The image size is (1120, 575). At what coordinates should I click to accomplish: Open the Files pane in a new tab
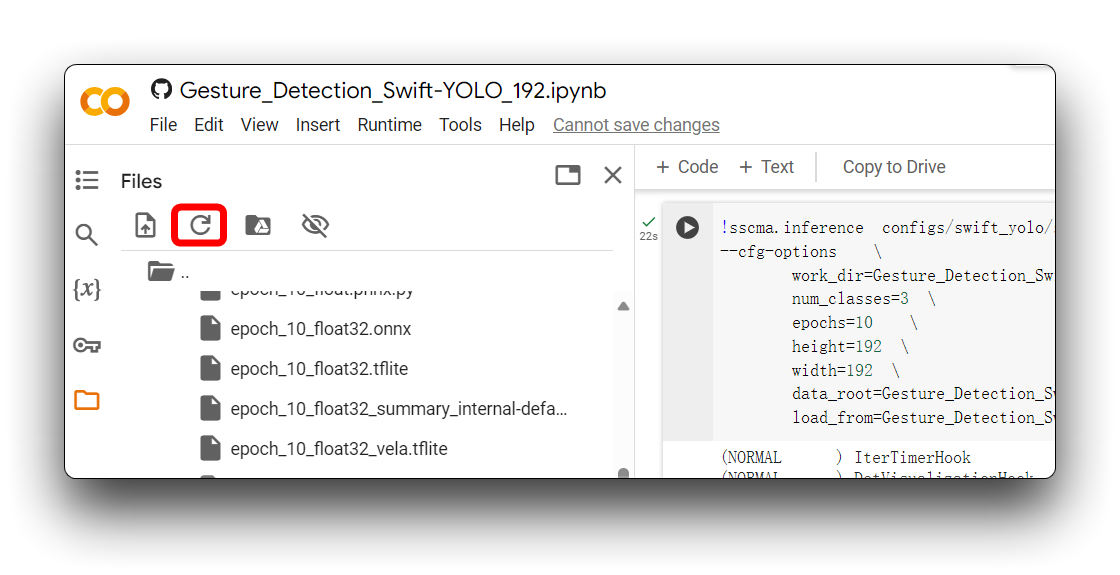pos(568,175)
